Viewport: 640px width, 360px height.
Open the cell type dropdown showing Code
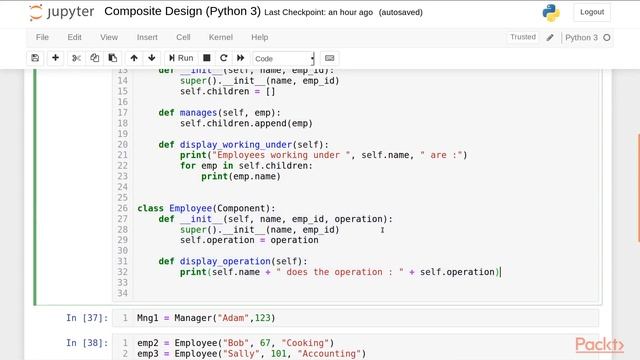coord(284,58)
